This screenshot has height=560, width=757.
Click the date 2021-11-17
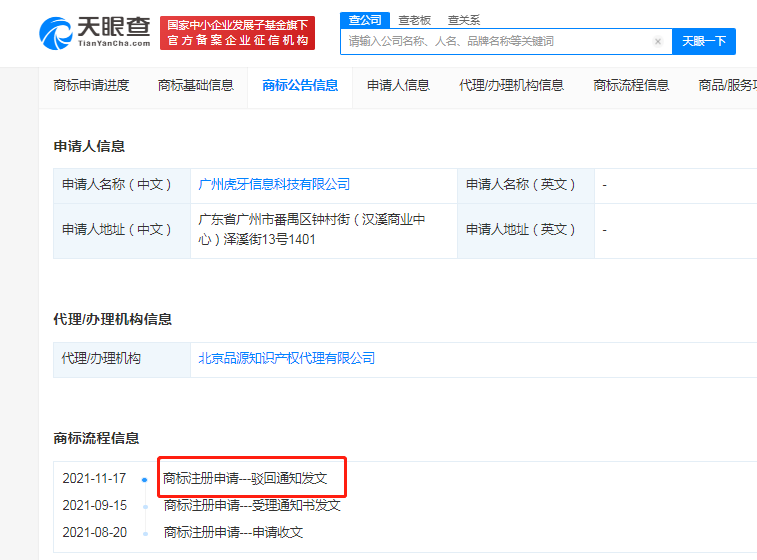coord(94,478)
